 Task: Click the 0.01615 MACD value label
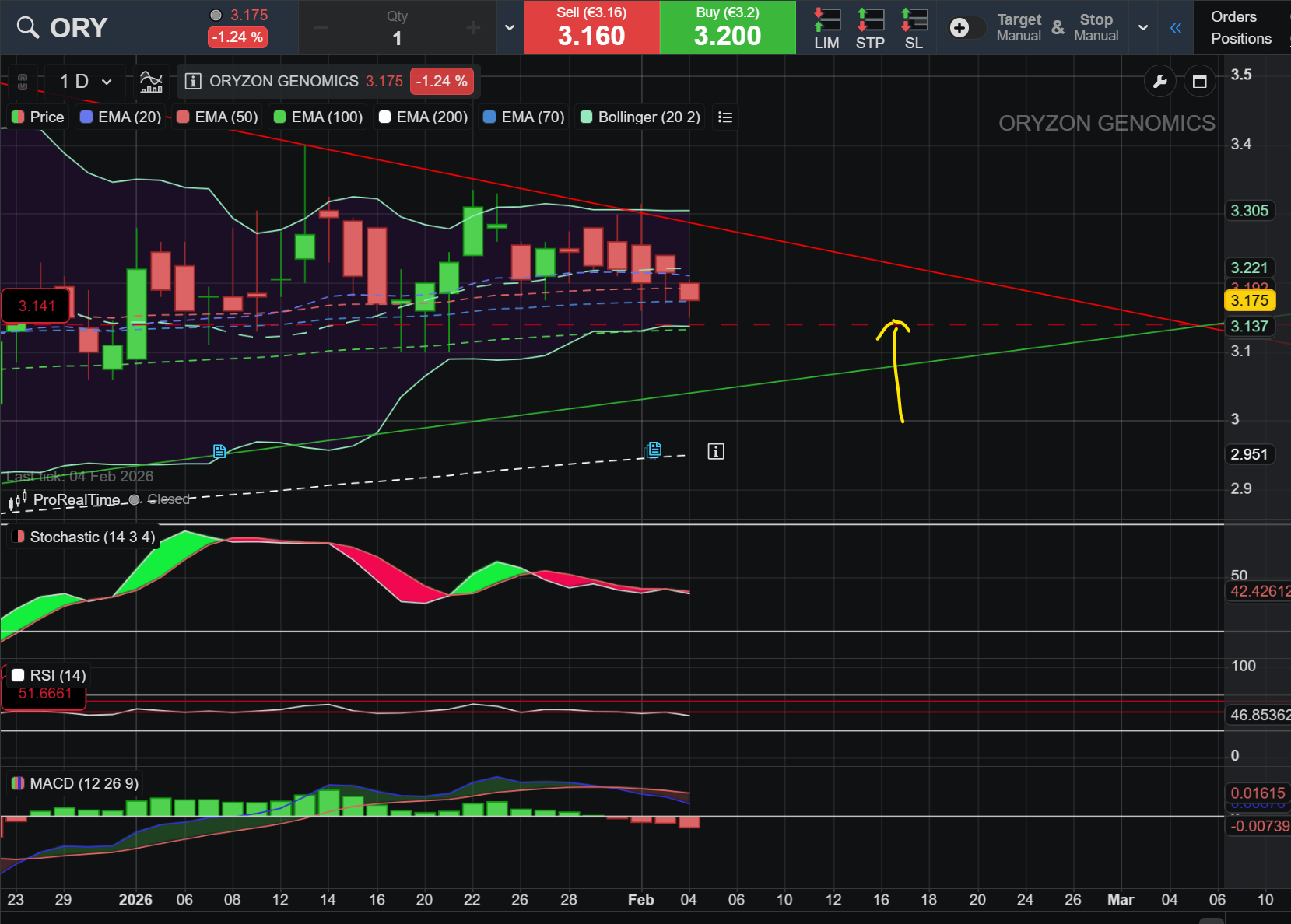click(x=1258, y=793)
